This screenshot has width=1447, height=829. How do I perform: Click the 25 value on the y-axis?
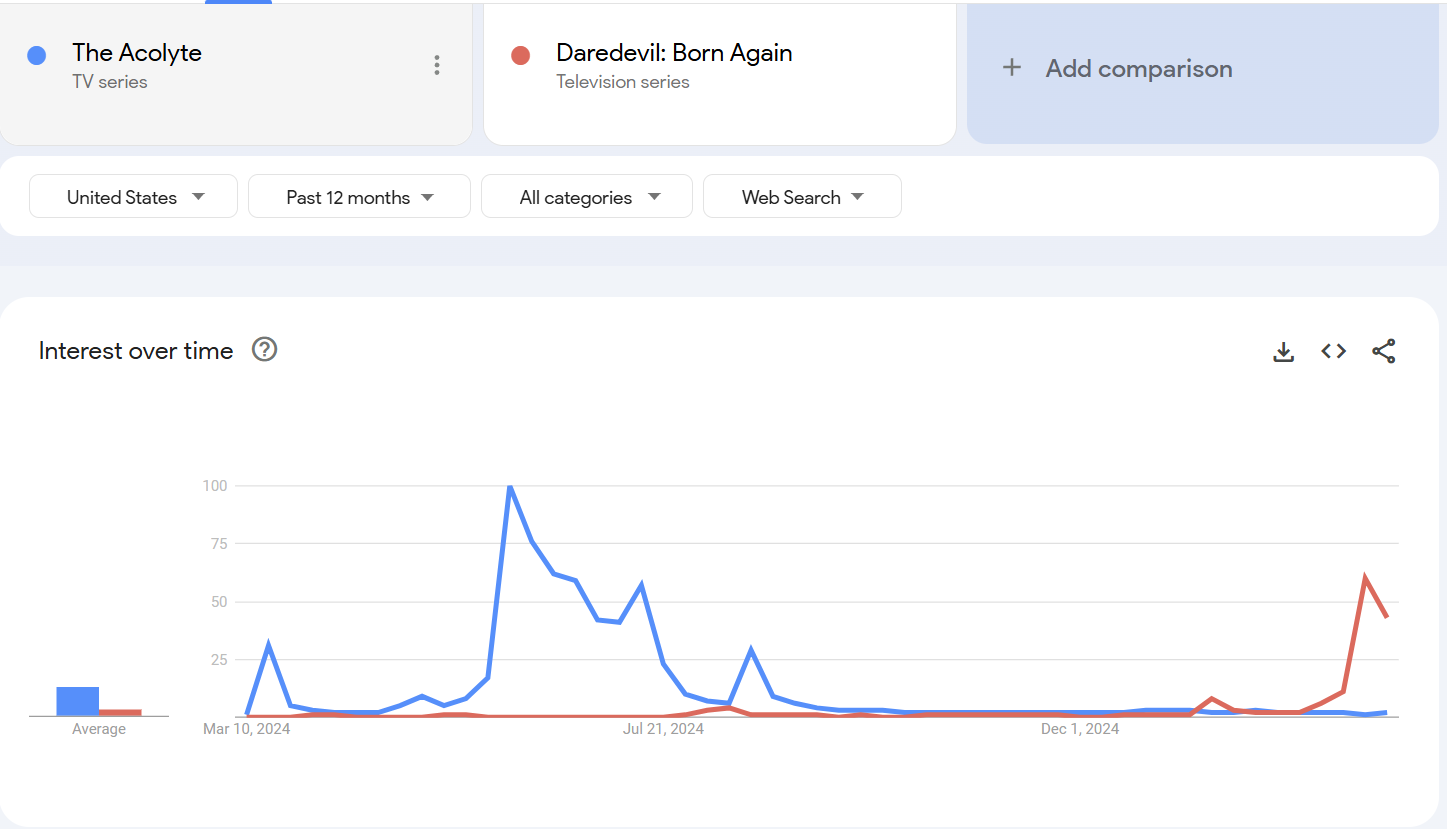pos(219,660)
